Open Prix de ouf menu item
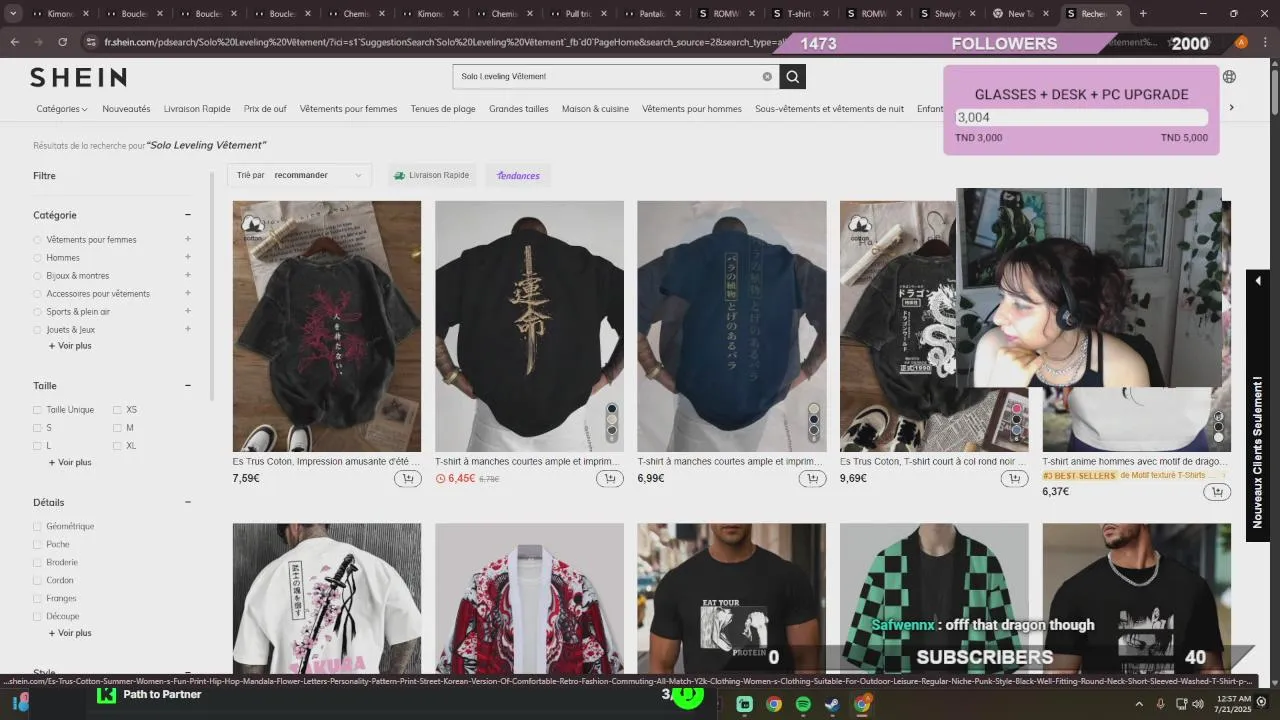The width and height of the screenshot is (1280, 720). [x=265, y=109]
